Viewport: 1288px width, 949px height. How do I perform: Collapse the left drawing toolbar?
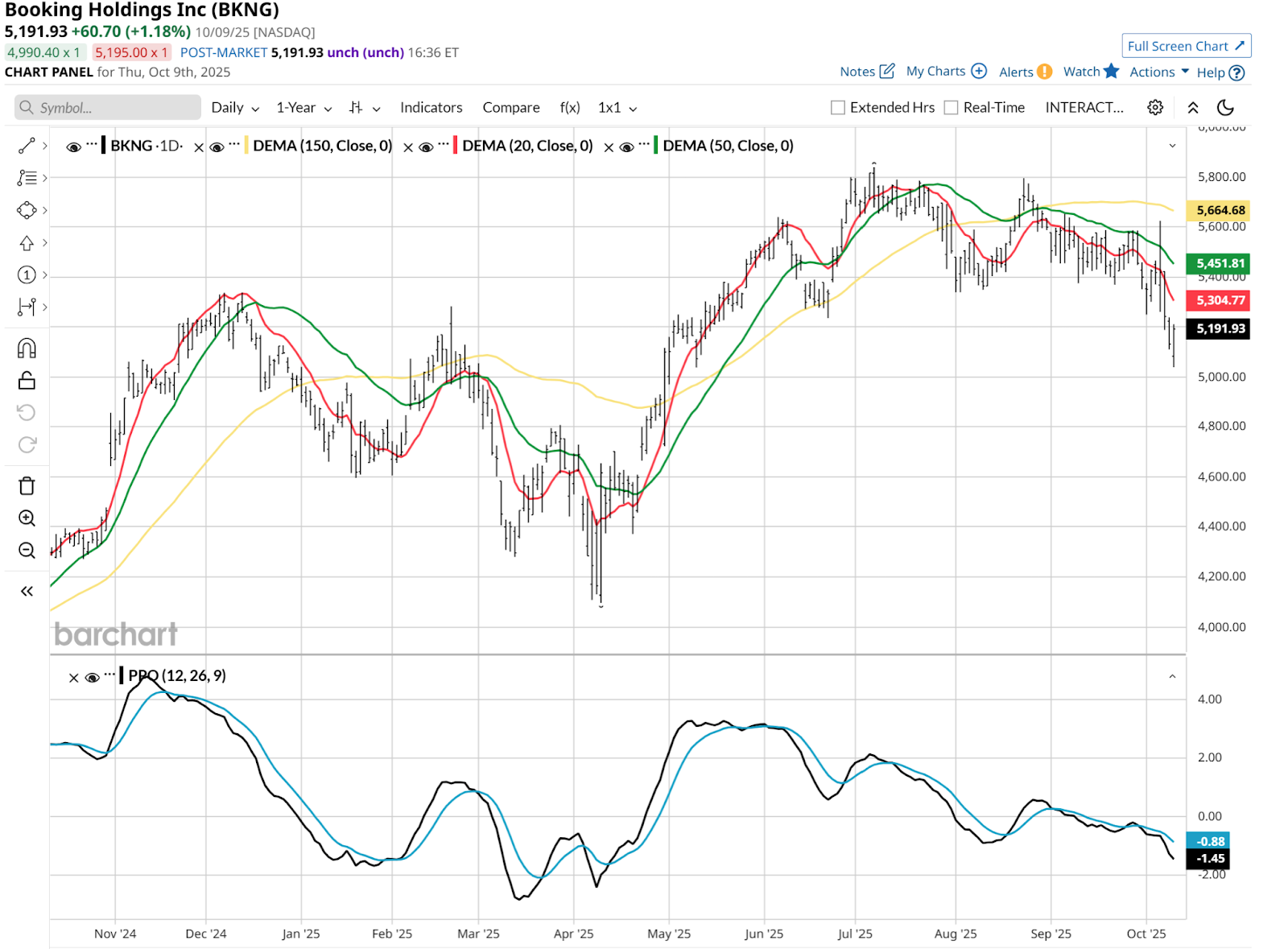pyautogui.click(x=27, y=592)
